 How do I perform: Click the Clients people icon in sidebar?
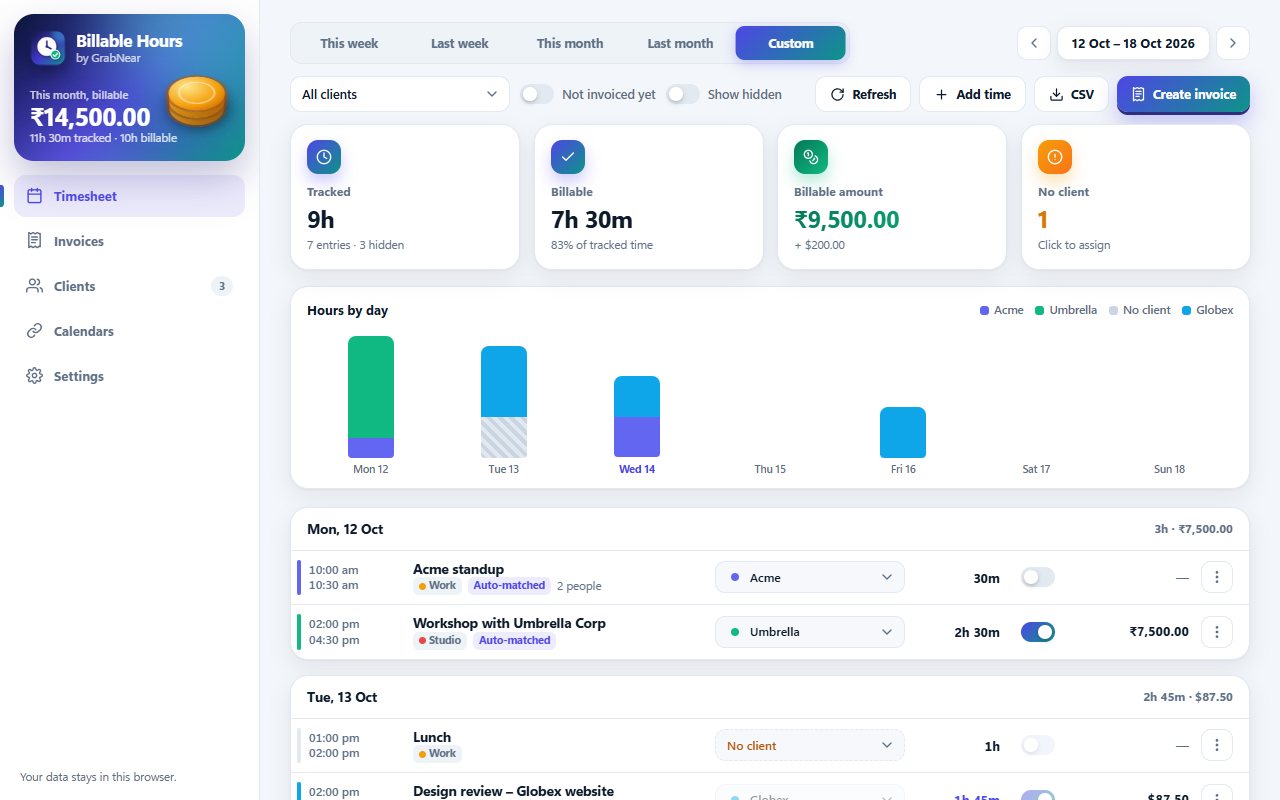point(34,286)
